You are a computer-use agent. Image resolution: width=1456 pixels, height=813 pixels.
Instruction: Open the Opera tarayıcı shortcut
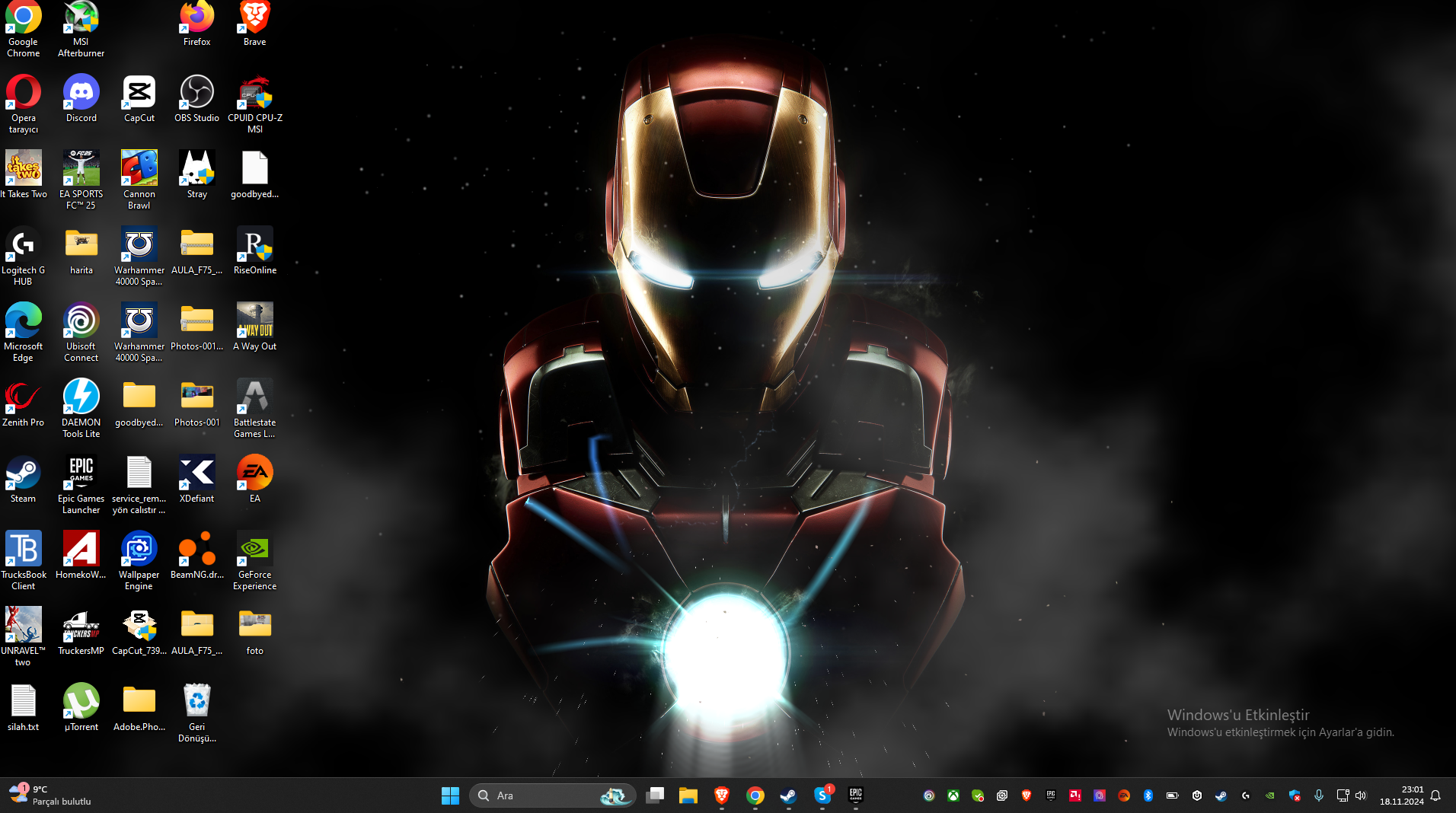point(24,104)
